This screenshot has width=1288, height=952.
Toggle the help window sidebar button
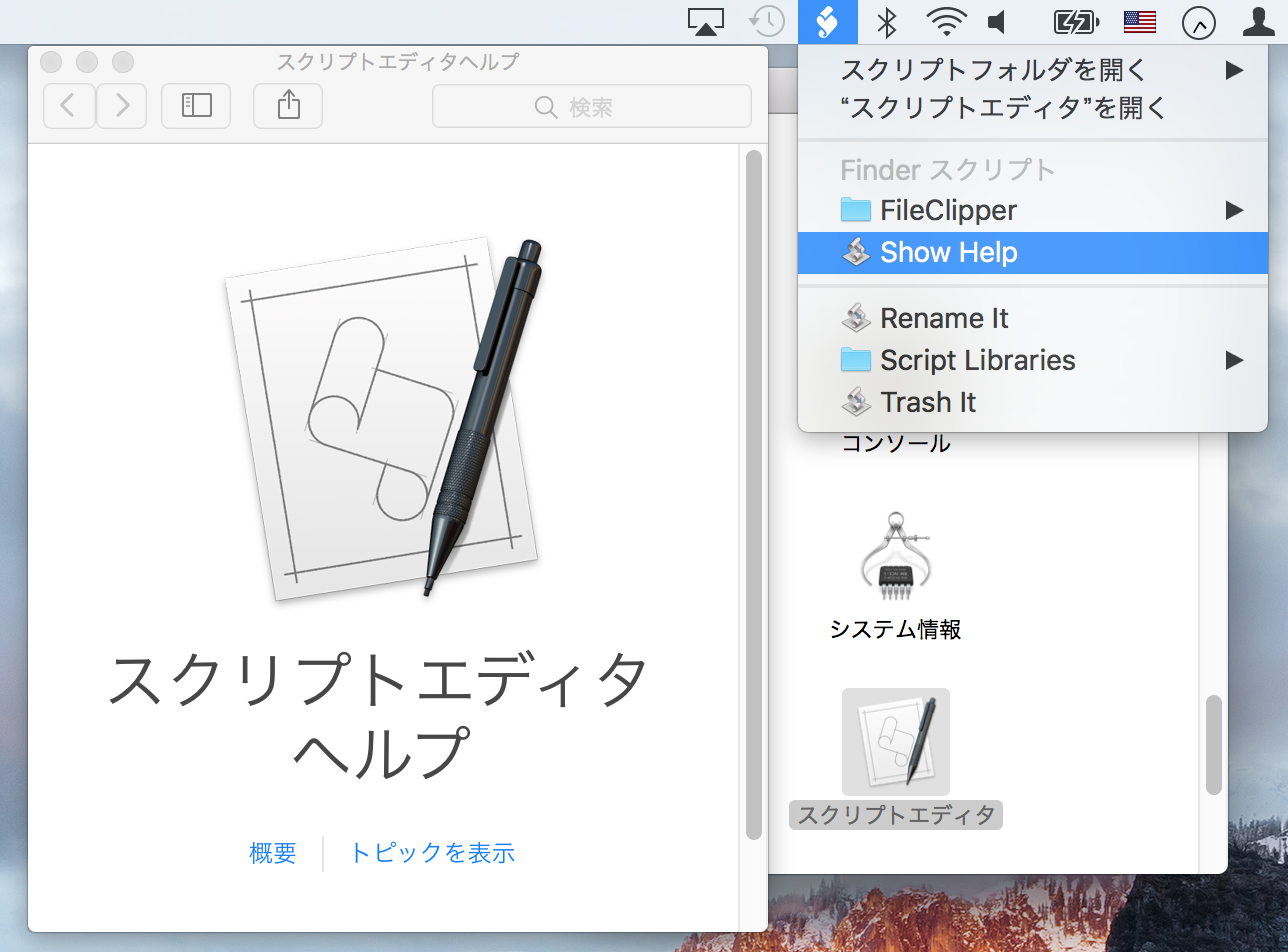pyautogui.click(x=196, y=106)
